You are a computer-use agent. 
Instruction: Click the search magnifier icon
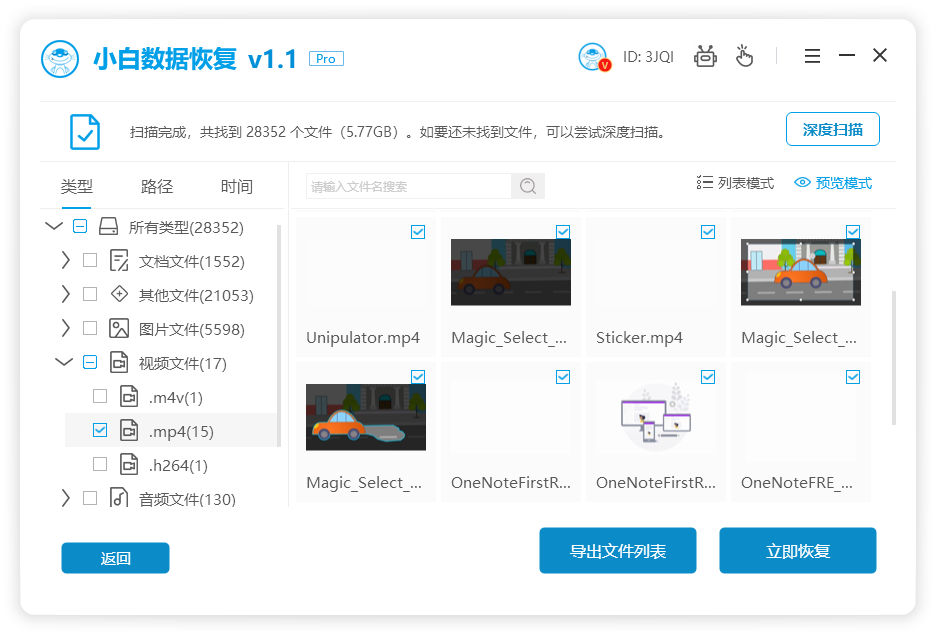528,186
